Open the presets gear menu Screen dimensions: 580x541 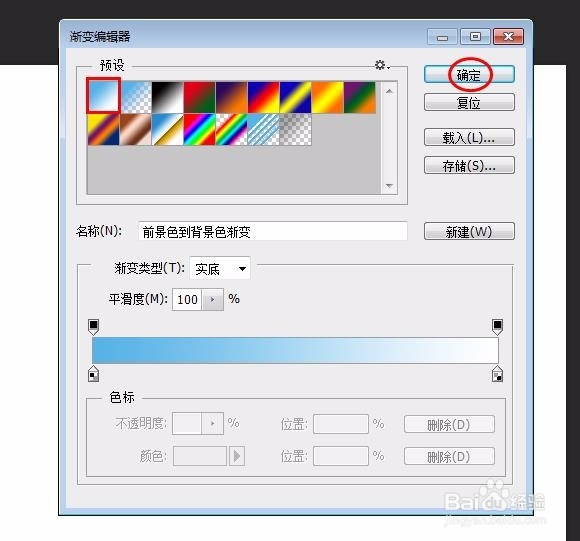(x=381, y=65)
